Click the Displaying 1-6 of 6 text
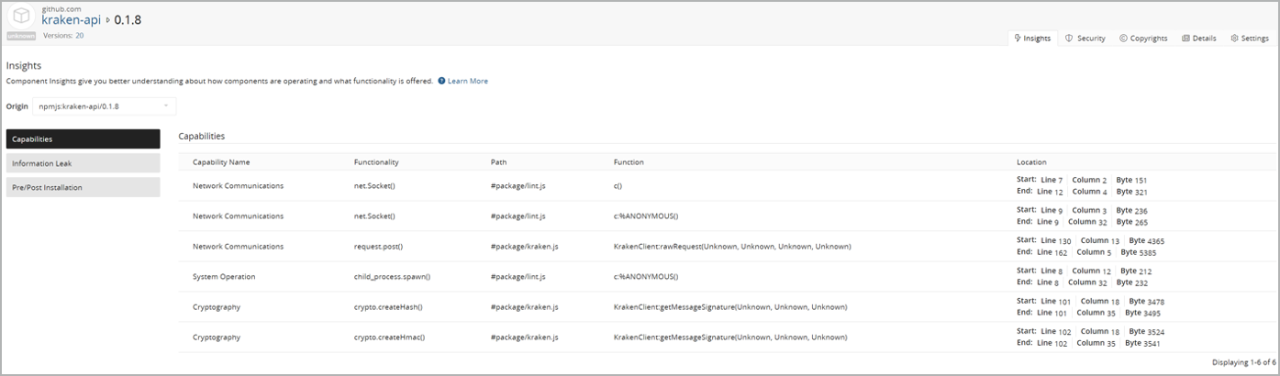 click(x=1244, y=362)
